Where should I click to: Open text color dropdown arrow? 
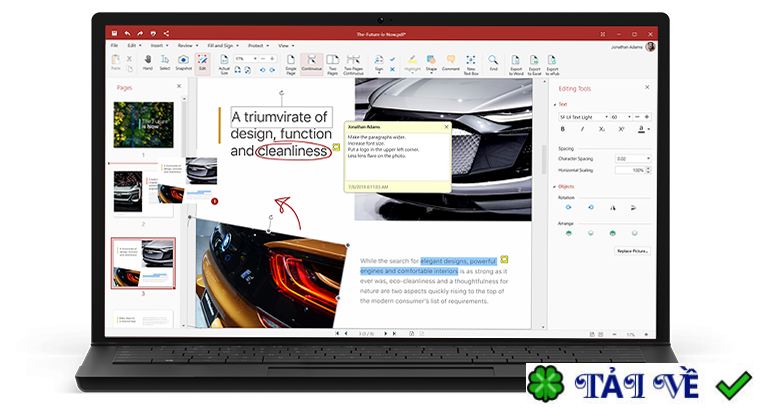649,129
